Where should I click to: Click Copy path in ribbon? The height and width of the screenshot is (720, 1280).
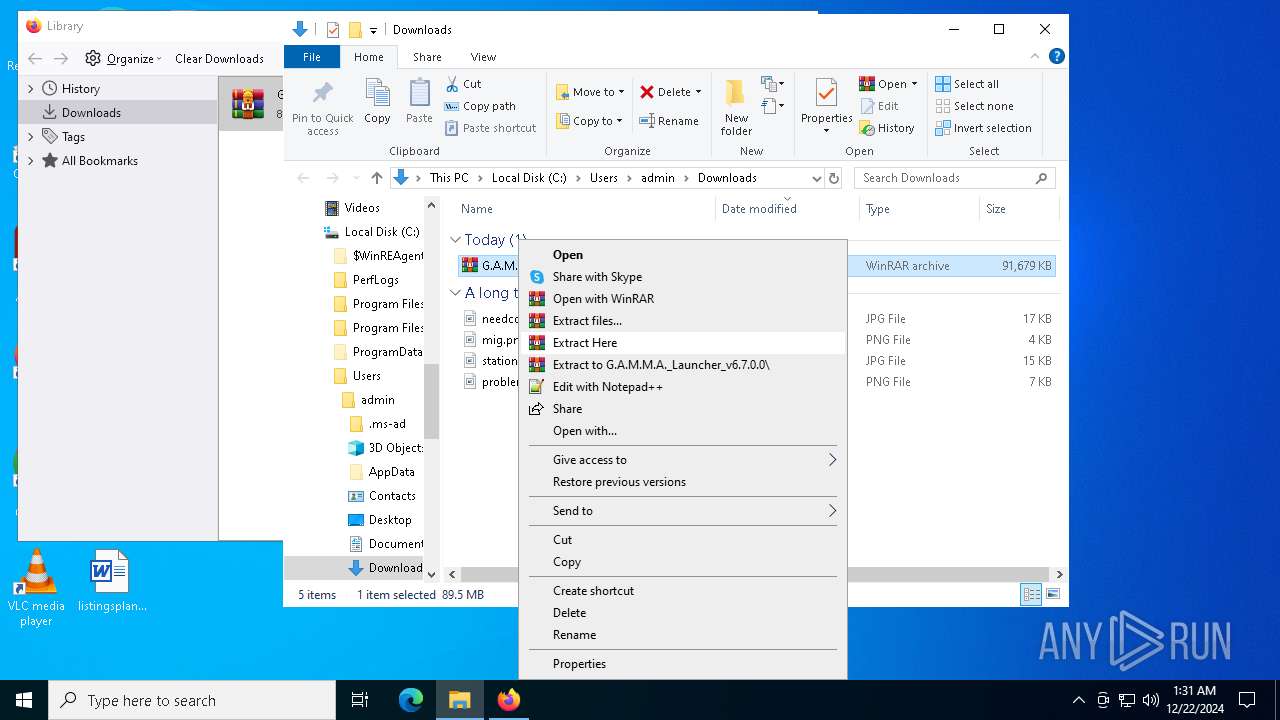pos(480,106)
